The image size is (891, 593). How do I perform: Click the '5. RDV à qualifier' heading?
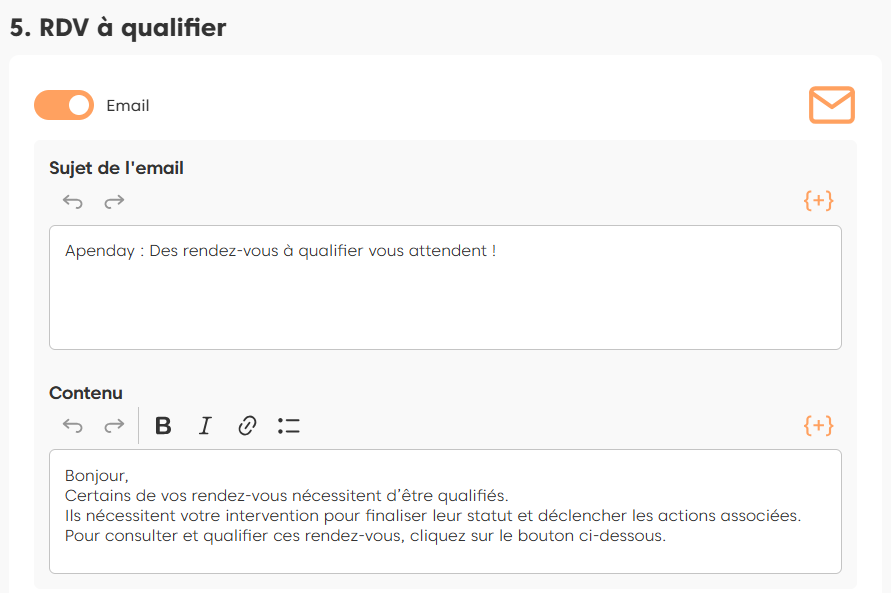pos(118,27)
